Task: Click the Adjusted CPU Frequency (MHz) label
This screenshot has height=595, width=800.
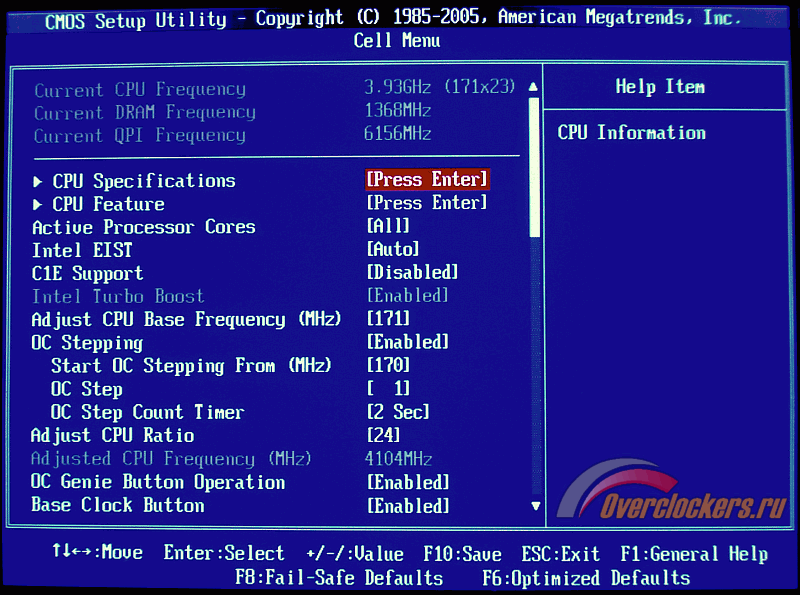Action: coord(171,459)
